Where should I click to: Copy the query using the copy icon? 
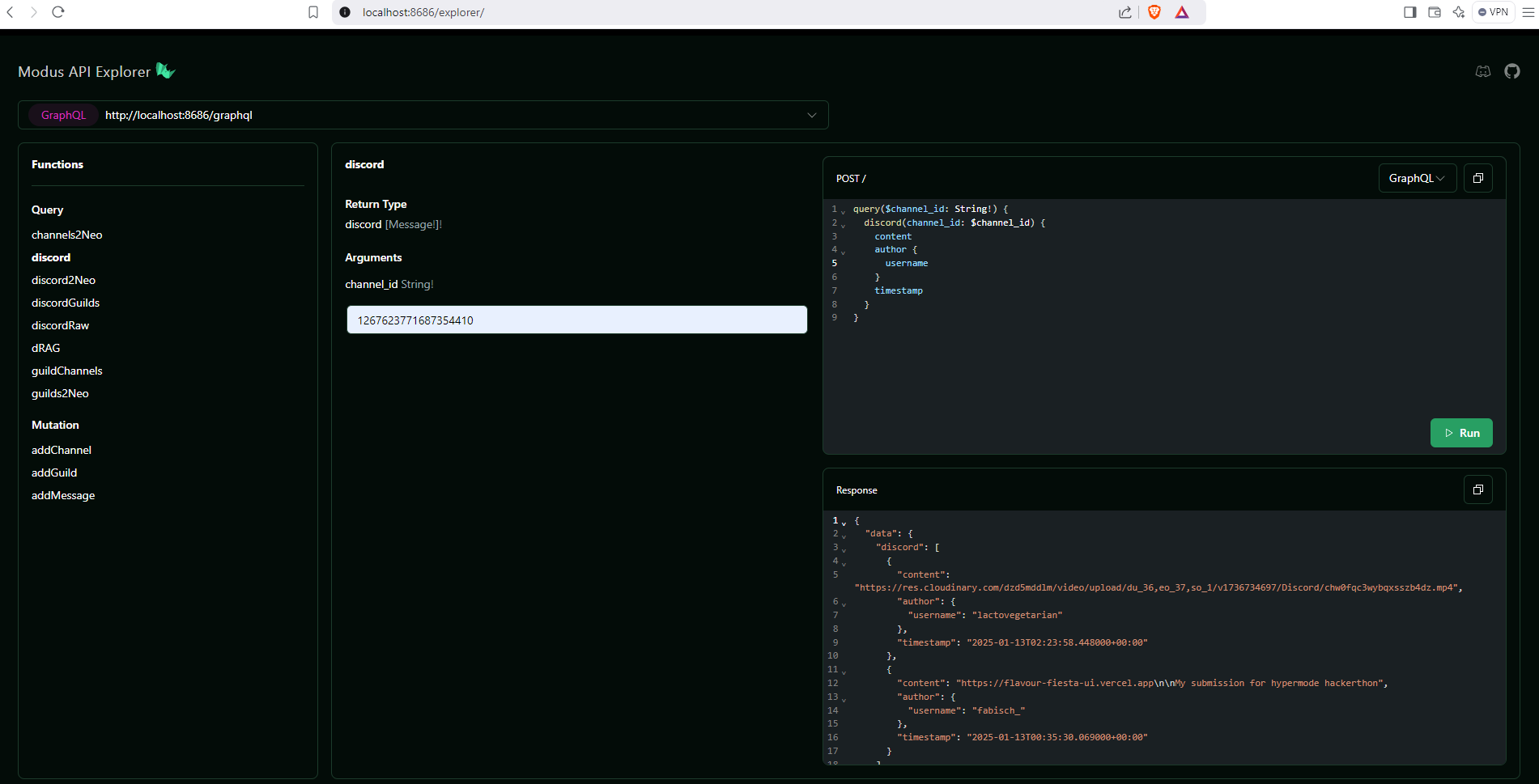pyautogui.click(x=1477, y=178)
